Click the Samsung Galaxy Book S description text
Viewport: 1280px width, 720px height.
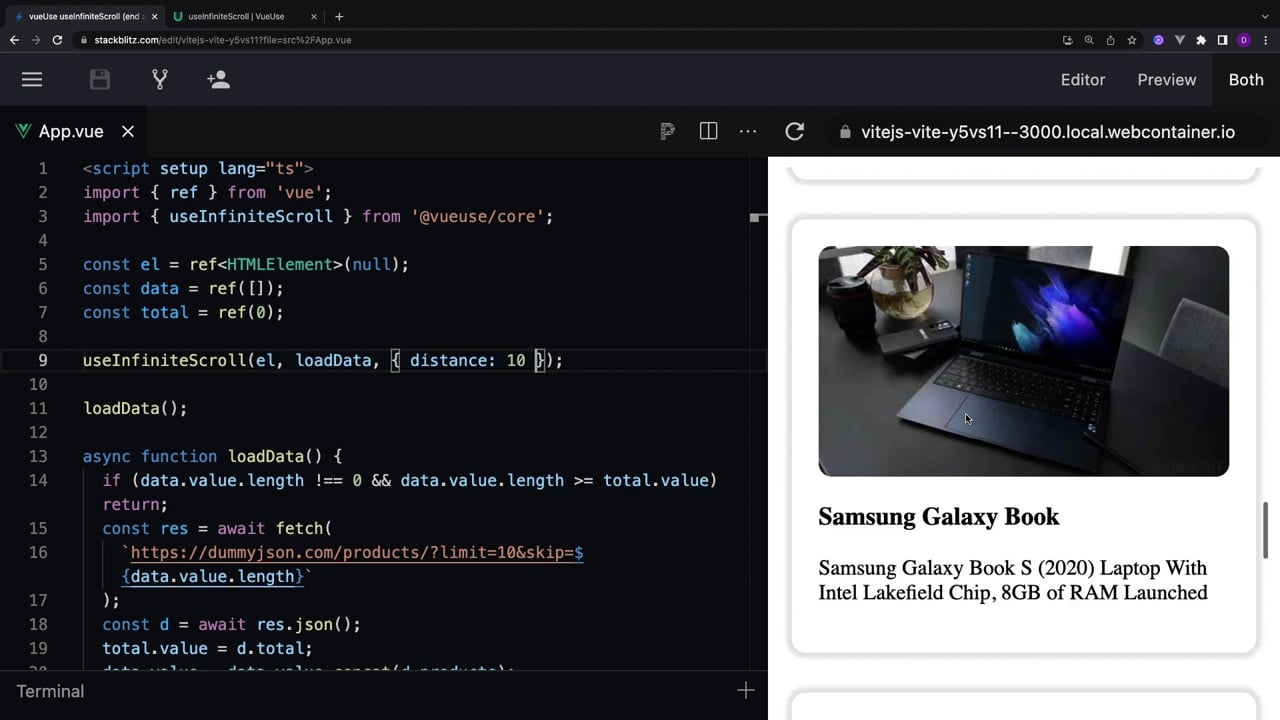(x=1013, y=580)
